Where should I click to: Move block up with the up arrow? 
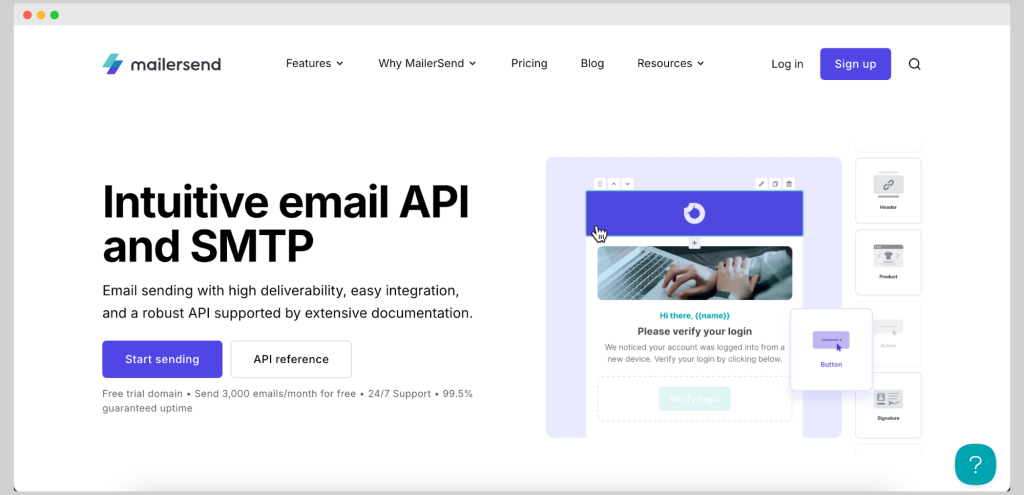pyautogui.click(x=614, y=184)
